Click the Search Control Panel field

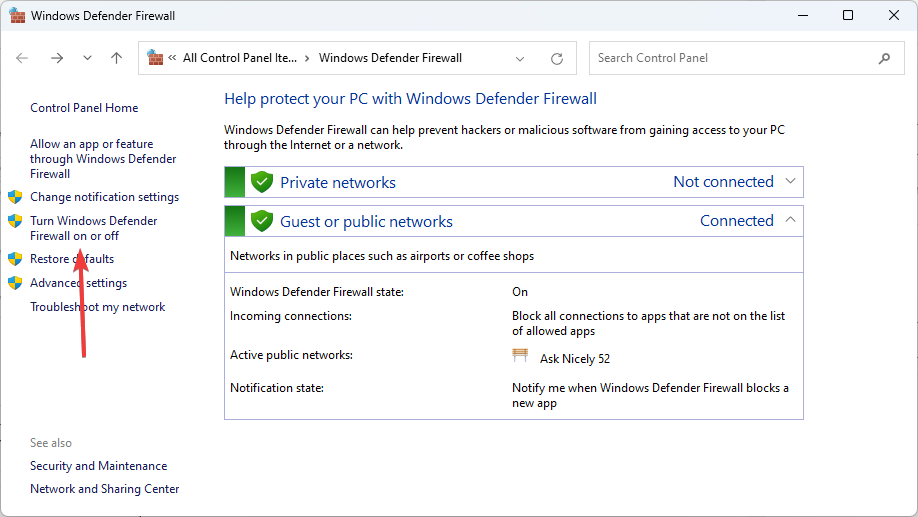[x=735, y=58]
